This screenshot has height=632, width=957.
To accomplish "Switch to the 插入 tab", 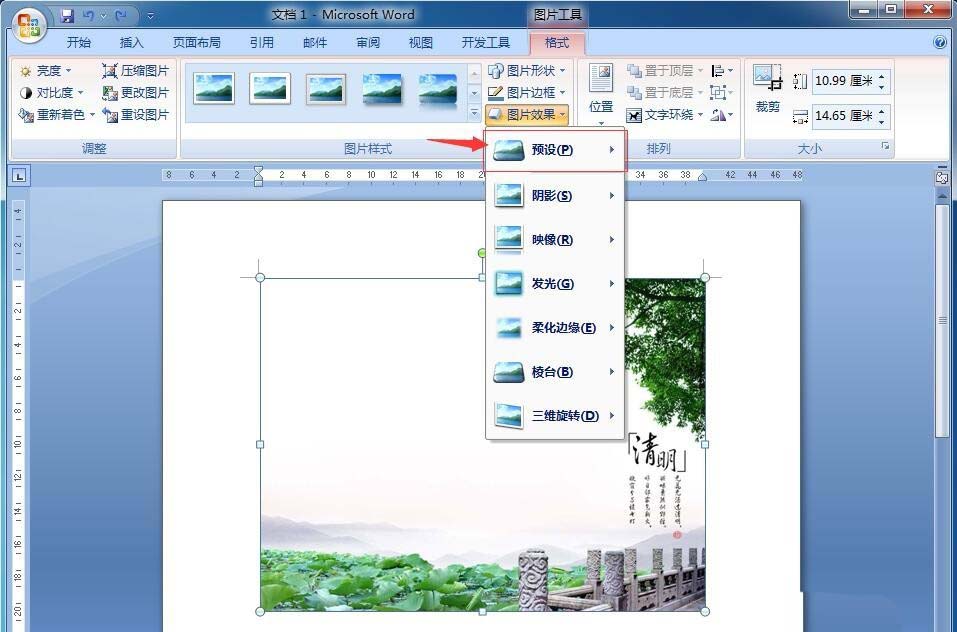I will click(x=131, y=42).
